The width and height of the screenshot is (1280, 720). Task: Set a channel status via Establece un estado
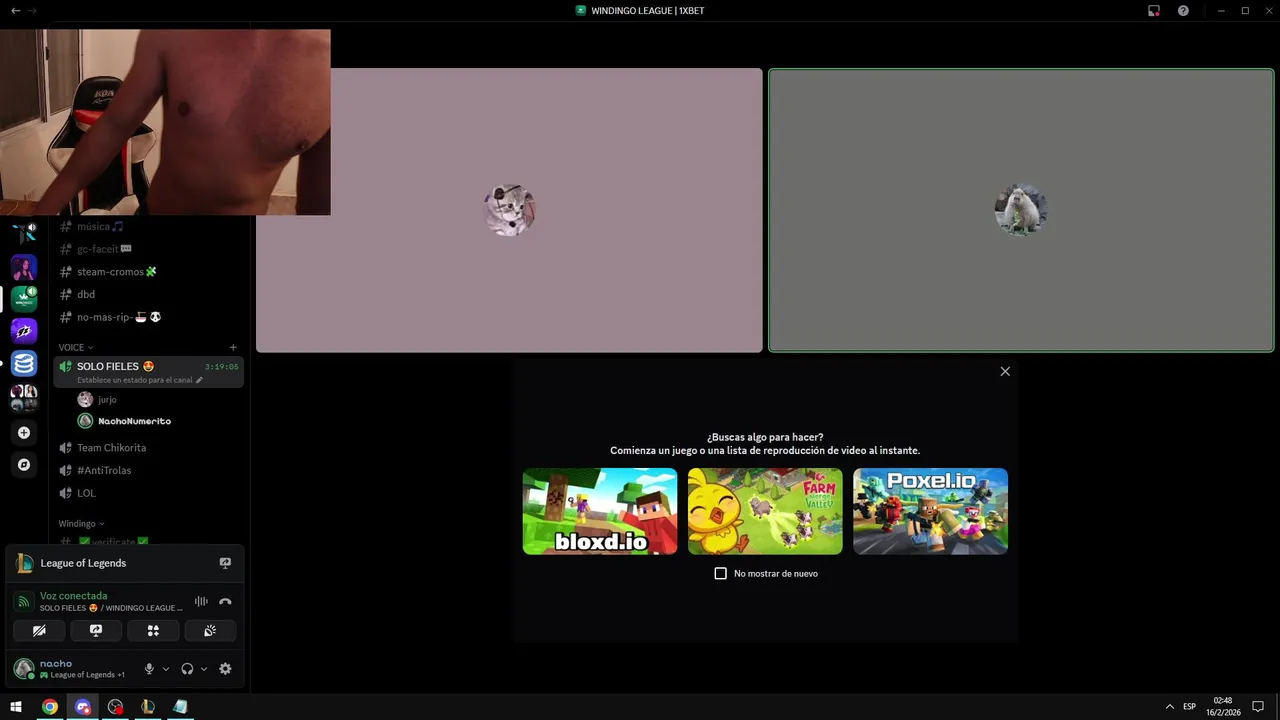coord(139,380)
